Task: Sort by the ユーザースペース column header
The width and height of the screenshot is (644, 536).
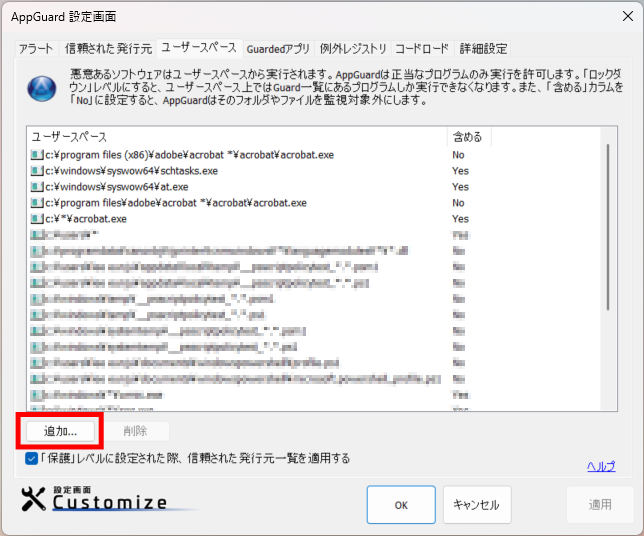Action: pos(236,136)
